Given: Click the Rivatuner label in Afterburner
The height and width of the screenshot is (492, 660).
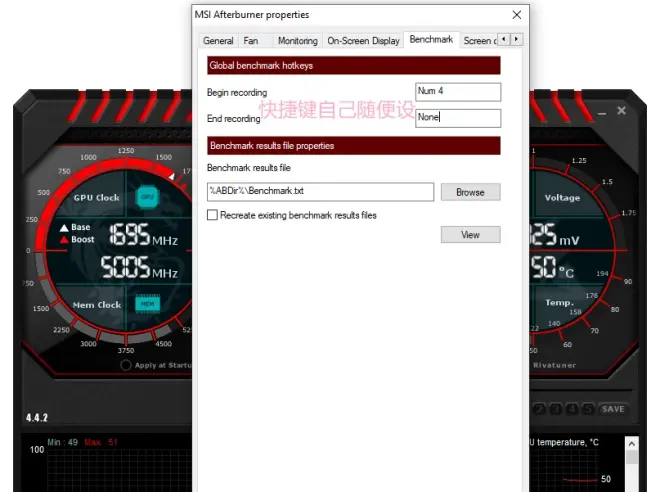Looking at the screenshot, I should tap(554, 365).
